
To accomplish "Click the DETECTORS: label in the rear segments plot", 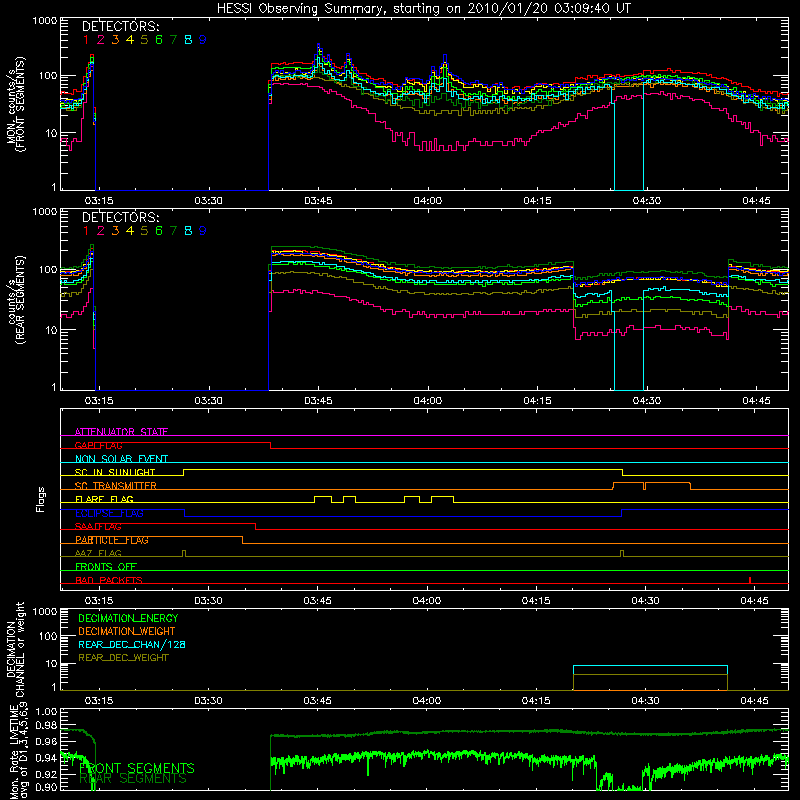I will click(120, 217).
